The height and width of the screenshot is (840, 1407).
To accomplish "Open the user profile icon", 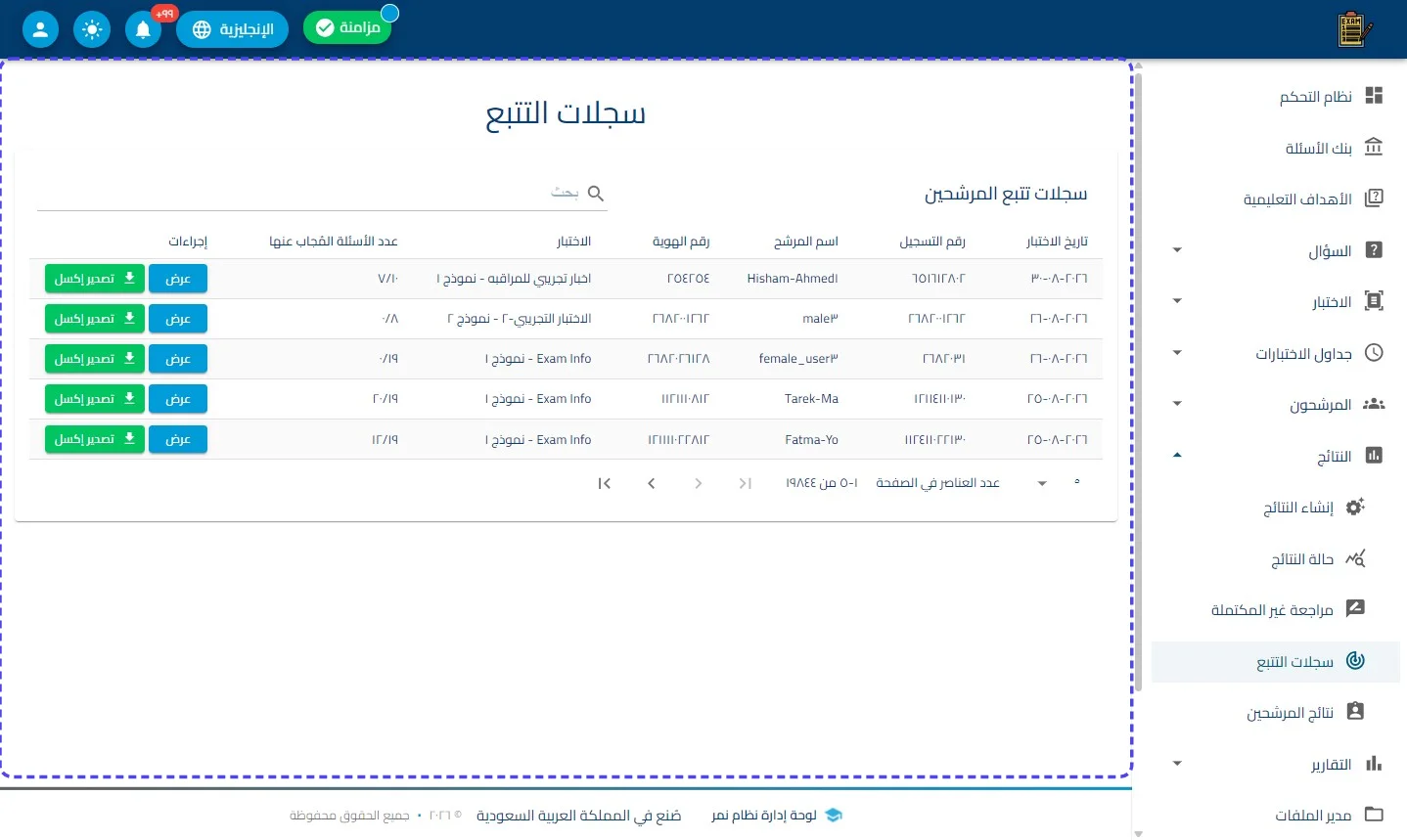I will (x=40, y=29).
